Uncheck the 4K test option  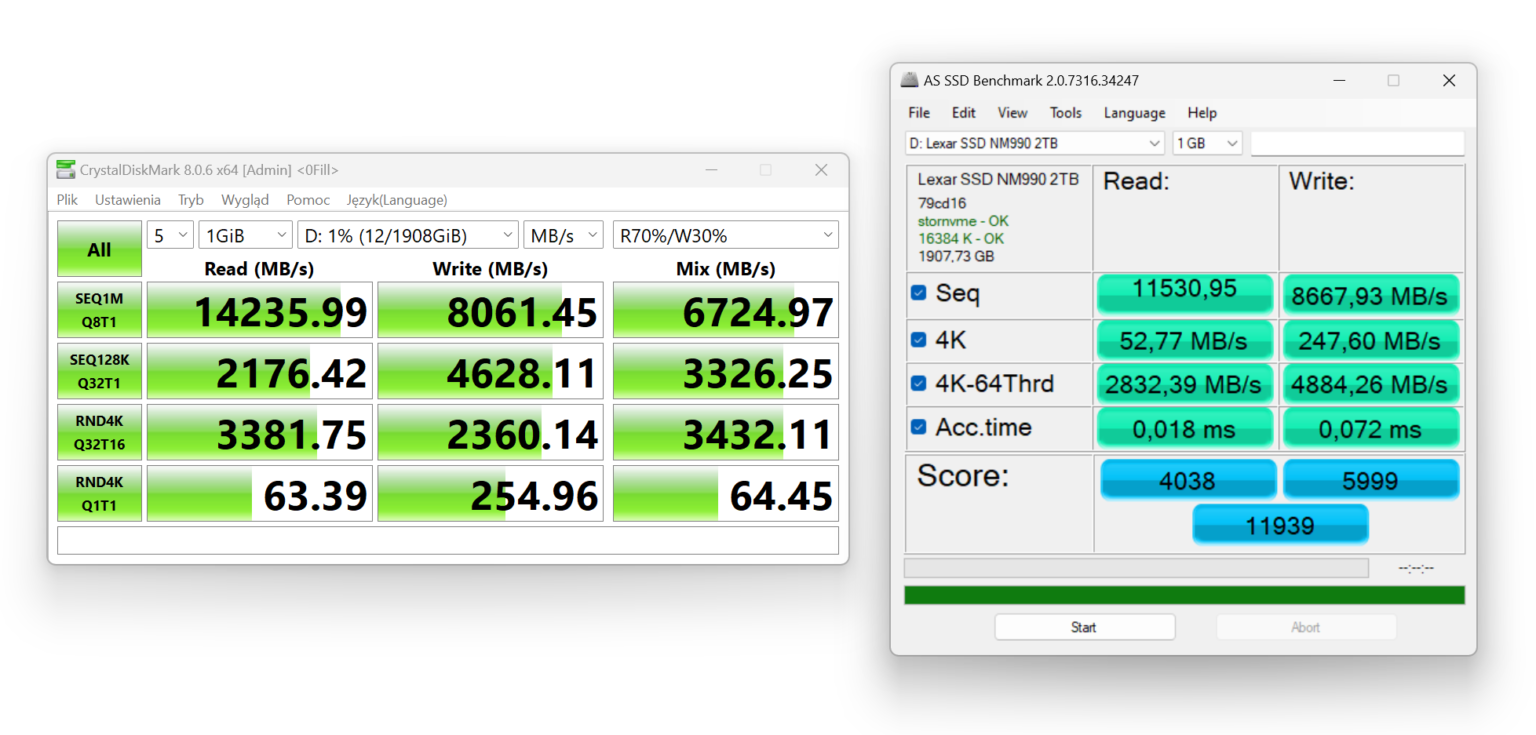pyautogui.click(x=918, y=339)
